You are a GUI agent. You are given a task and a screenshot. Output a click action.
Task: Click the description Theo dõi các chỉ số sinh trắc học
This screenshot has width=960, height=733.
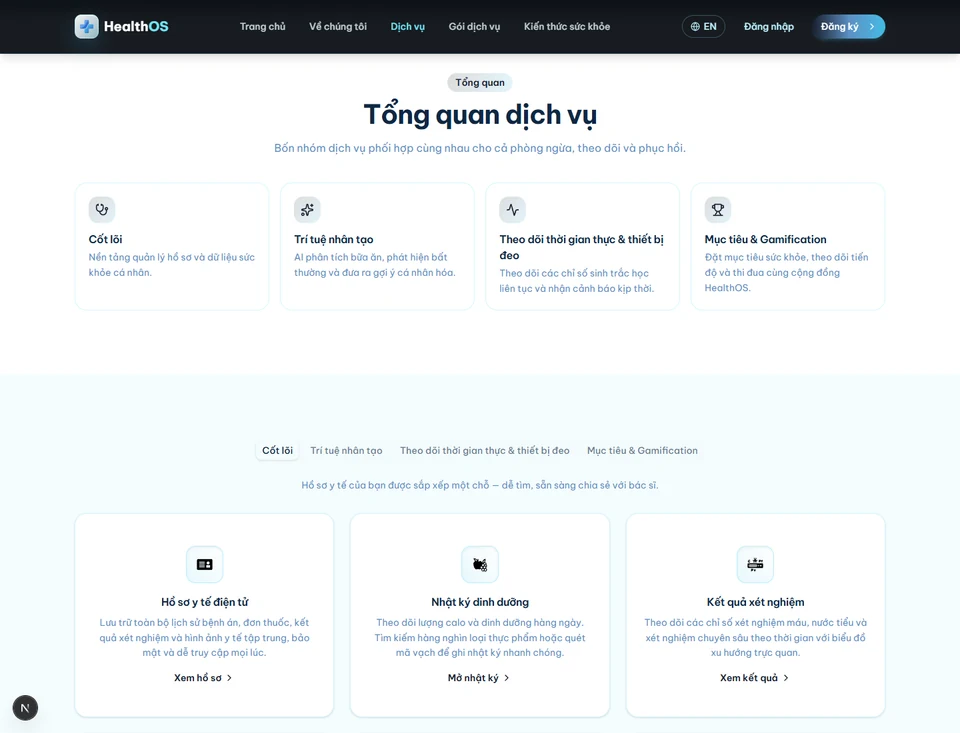[577, 280]
